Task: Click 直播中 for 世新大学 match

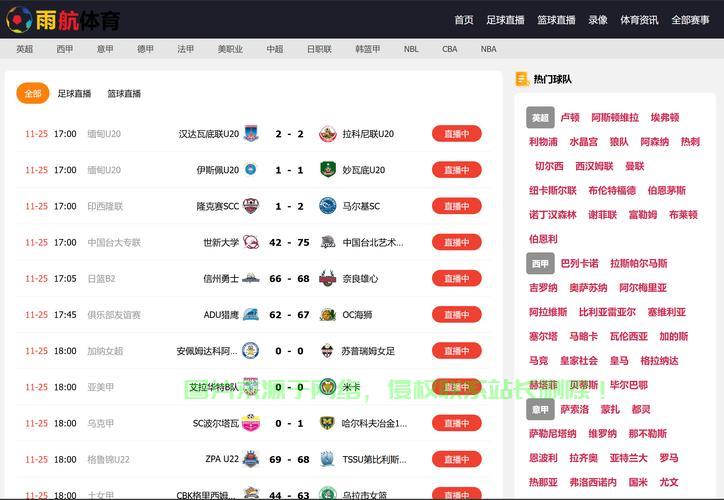Action: click(x=457, y=242)
